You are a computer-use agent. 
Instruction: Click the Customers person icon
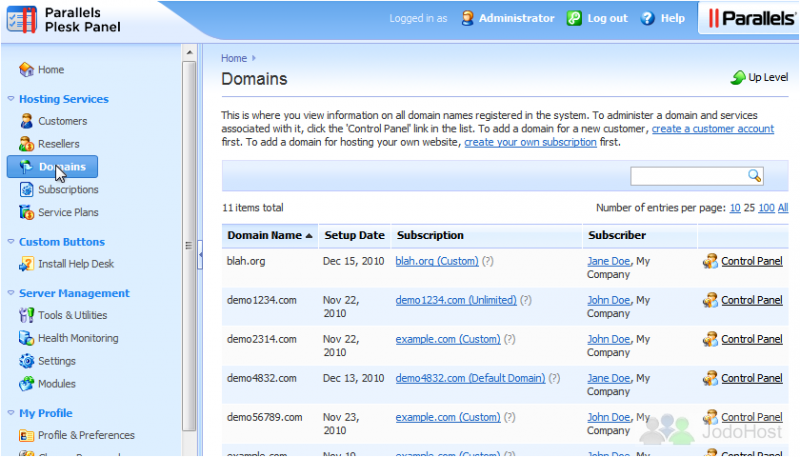pos(26,121)
